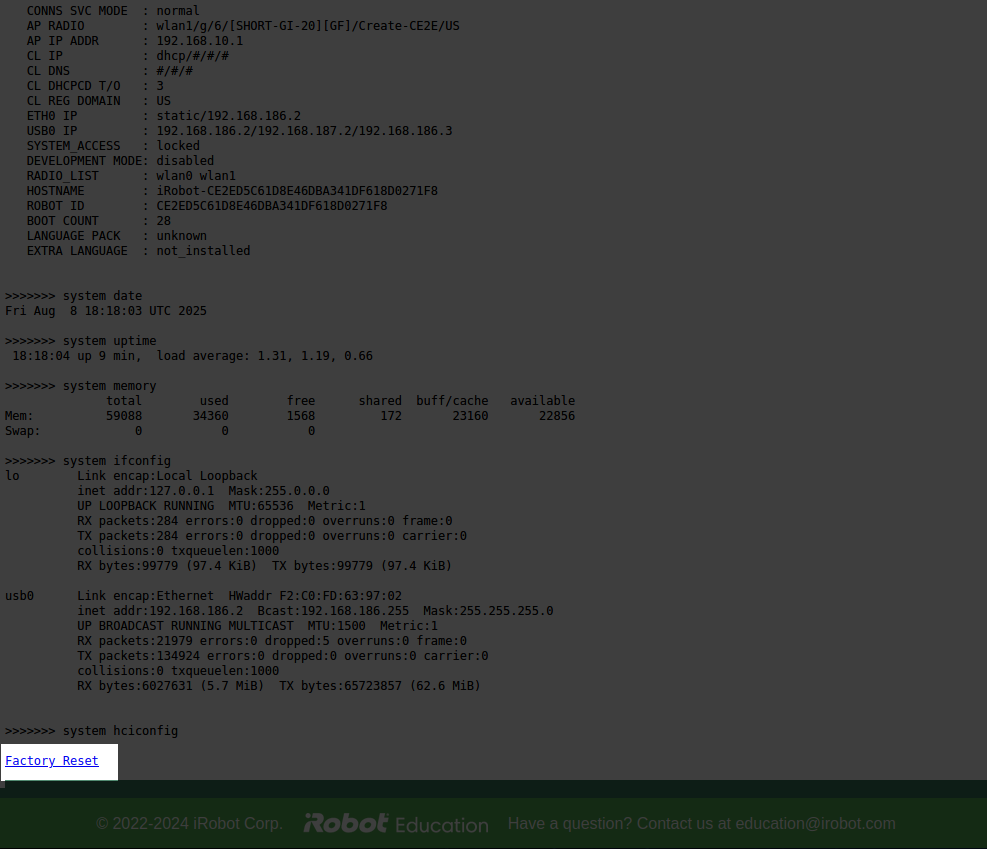Click the BOOT COUNT value 28
The width and height of the screenshot is (987, 849).
coord(164,221)
